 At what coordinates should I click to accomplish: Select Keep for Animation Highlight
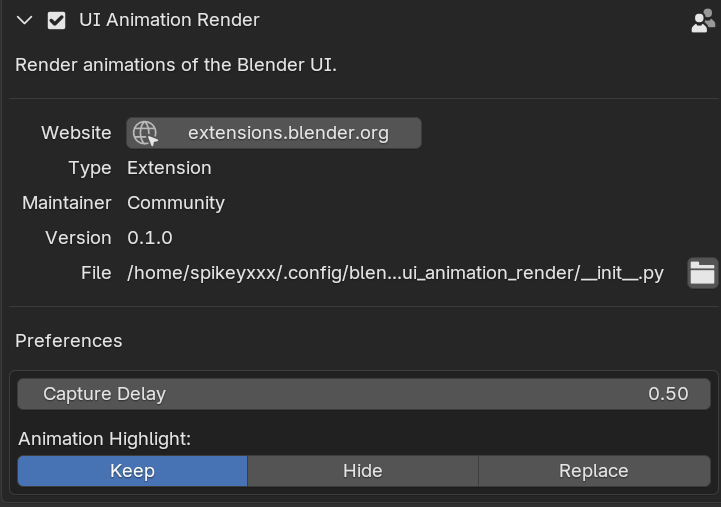coord(132,471)
